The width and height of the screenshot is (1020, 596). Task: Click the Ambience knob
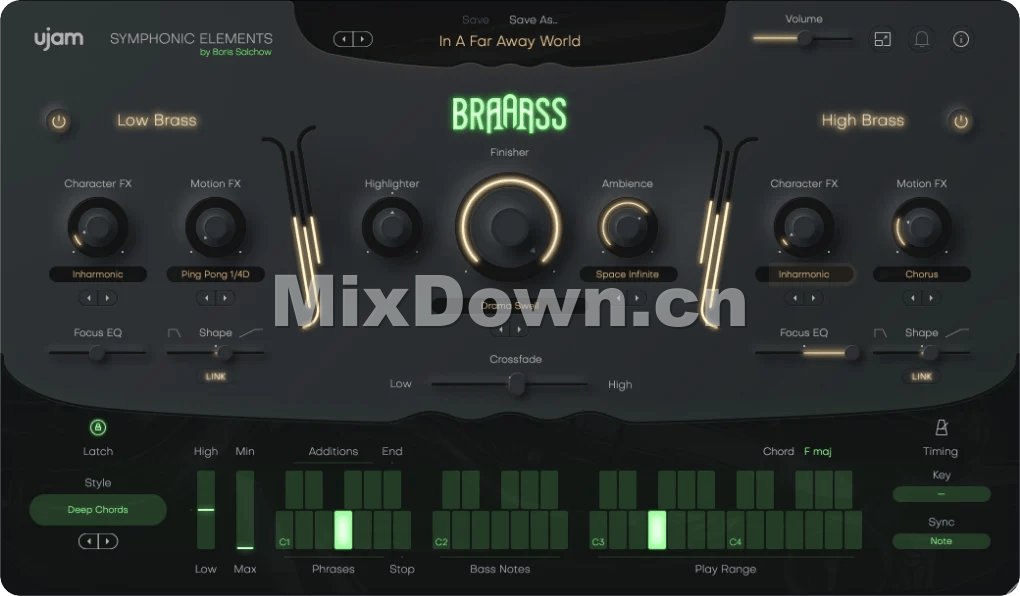[x=627, y=227]
